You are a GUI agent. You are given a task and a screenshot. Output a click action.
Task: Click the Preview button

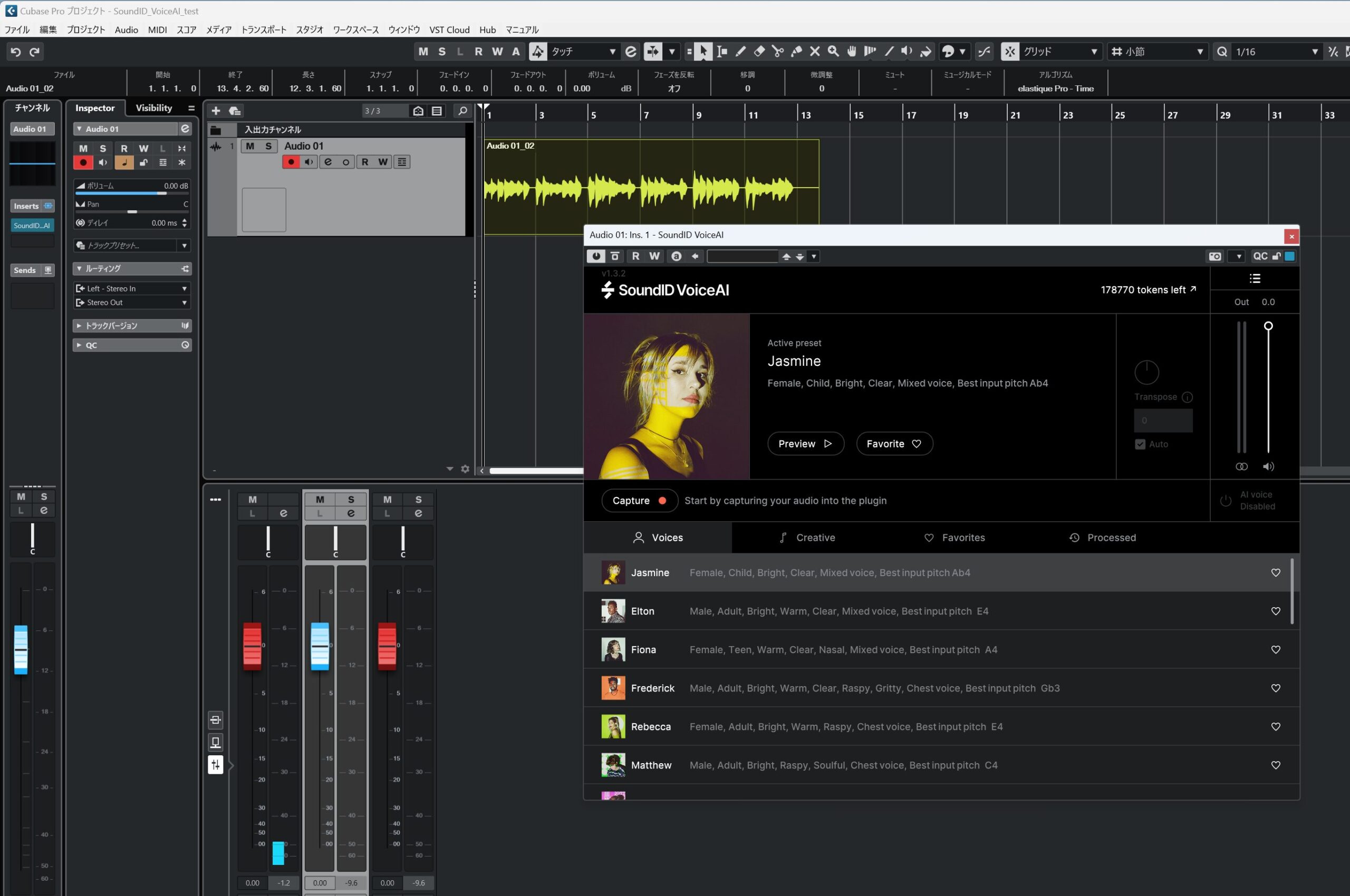806,444
